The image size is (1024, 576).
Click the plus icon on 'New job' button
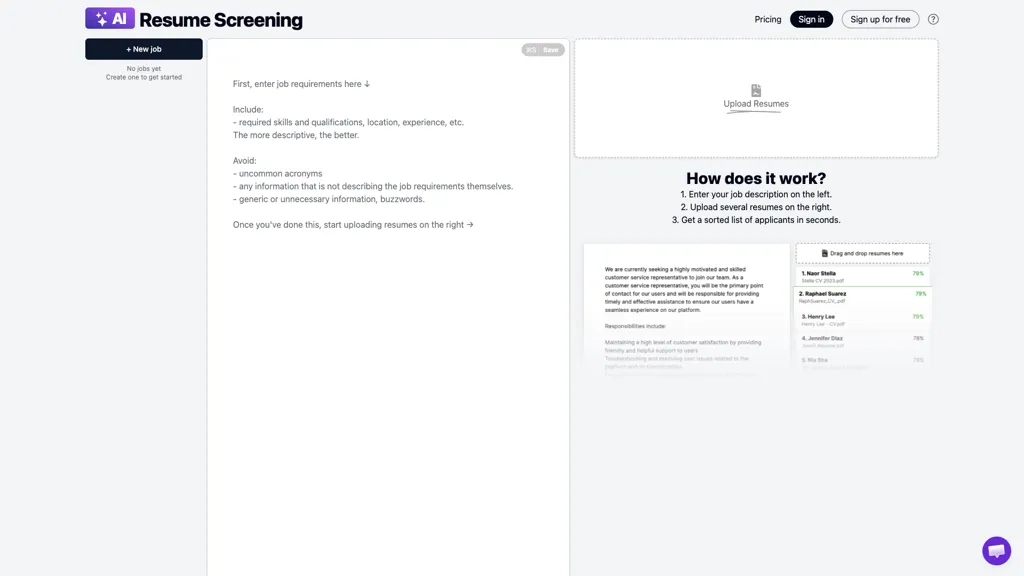tap(128, 48)
